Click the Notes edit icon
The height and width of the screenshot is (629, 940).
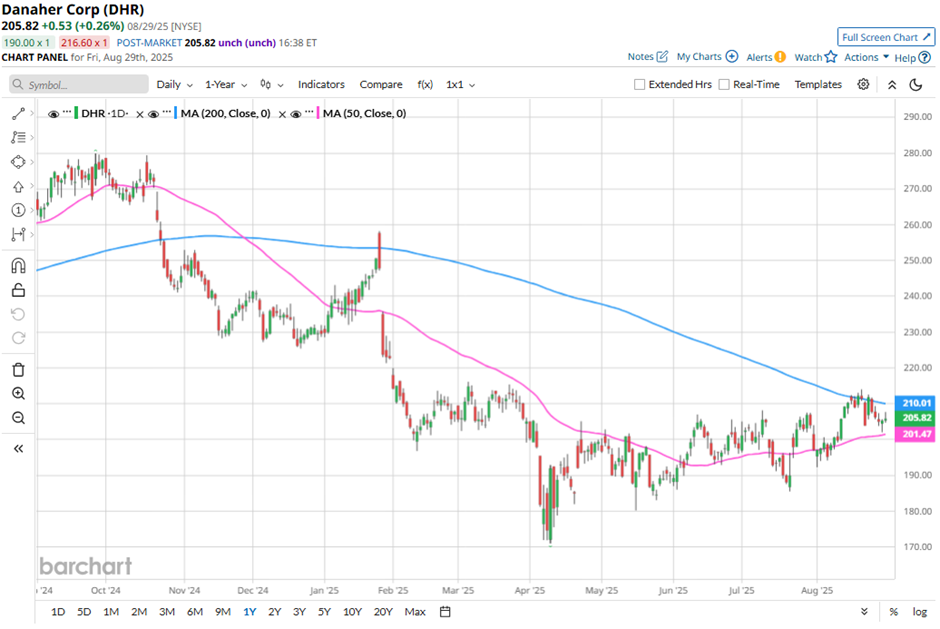(662, 56)
